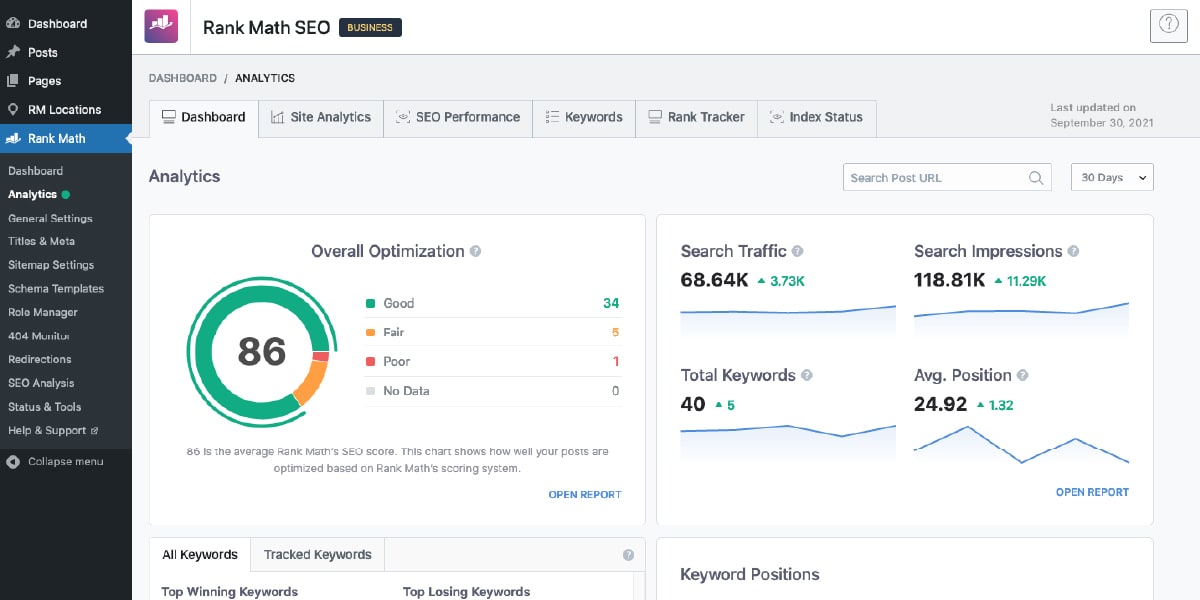The image size is (1200, 600).
Task: Open report for Overall Optimization
Action: pos(585,495)
